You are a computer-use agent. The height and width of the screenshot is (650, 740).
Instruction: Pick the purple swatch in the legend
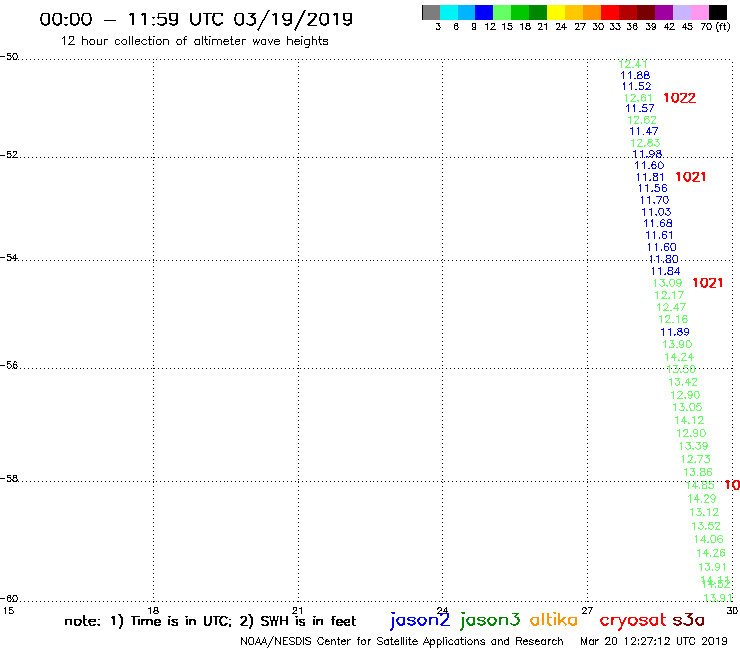pos(664,13)
